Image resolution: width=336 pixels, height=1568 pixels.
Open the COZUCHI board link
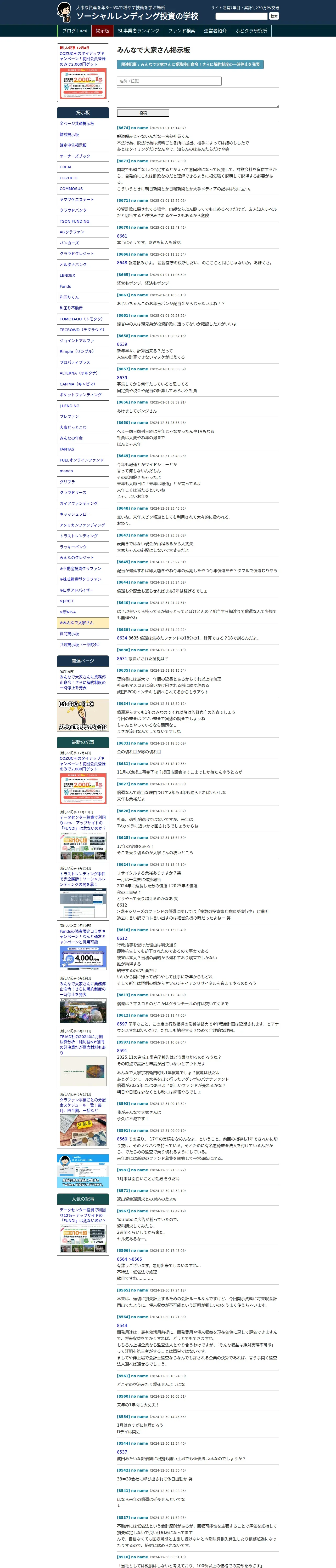83,178
